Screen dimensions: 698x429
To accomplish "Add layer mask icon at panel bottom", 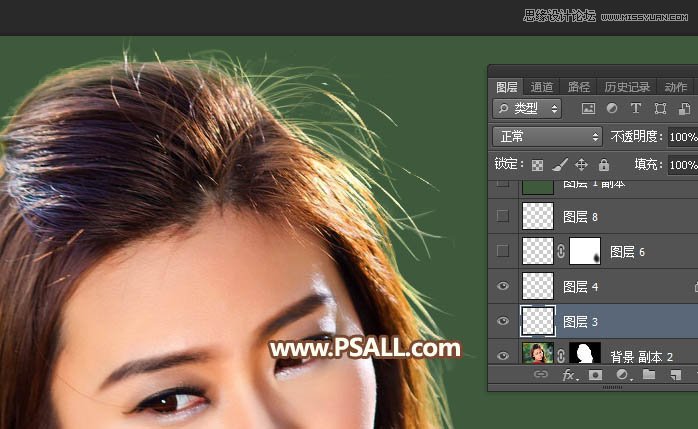I will (x=595, y=375).
